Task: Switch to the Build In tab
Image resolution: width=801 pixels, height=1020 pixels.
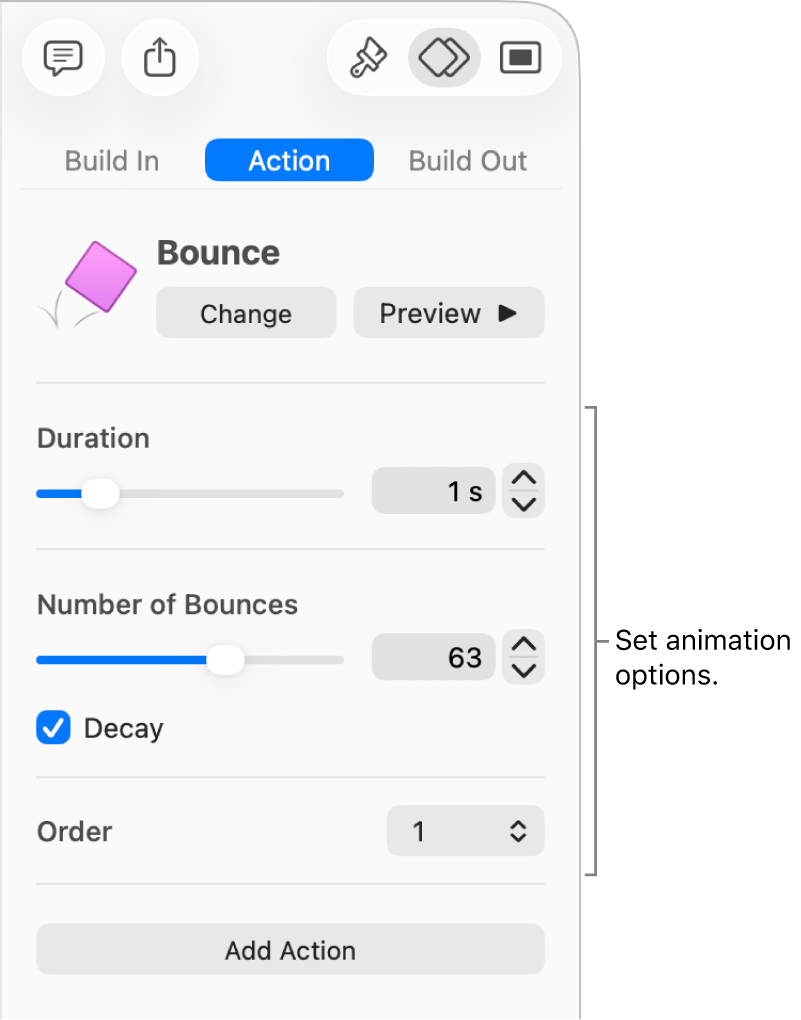Action: point(110,160)
